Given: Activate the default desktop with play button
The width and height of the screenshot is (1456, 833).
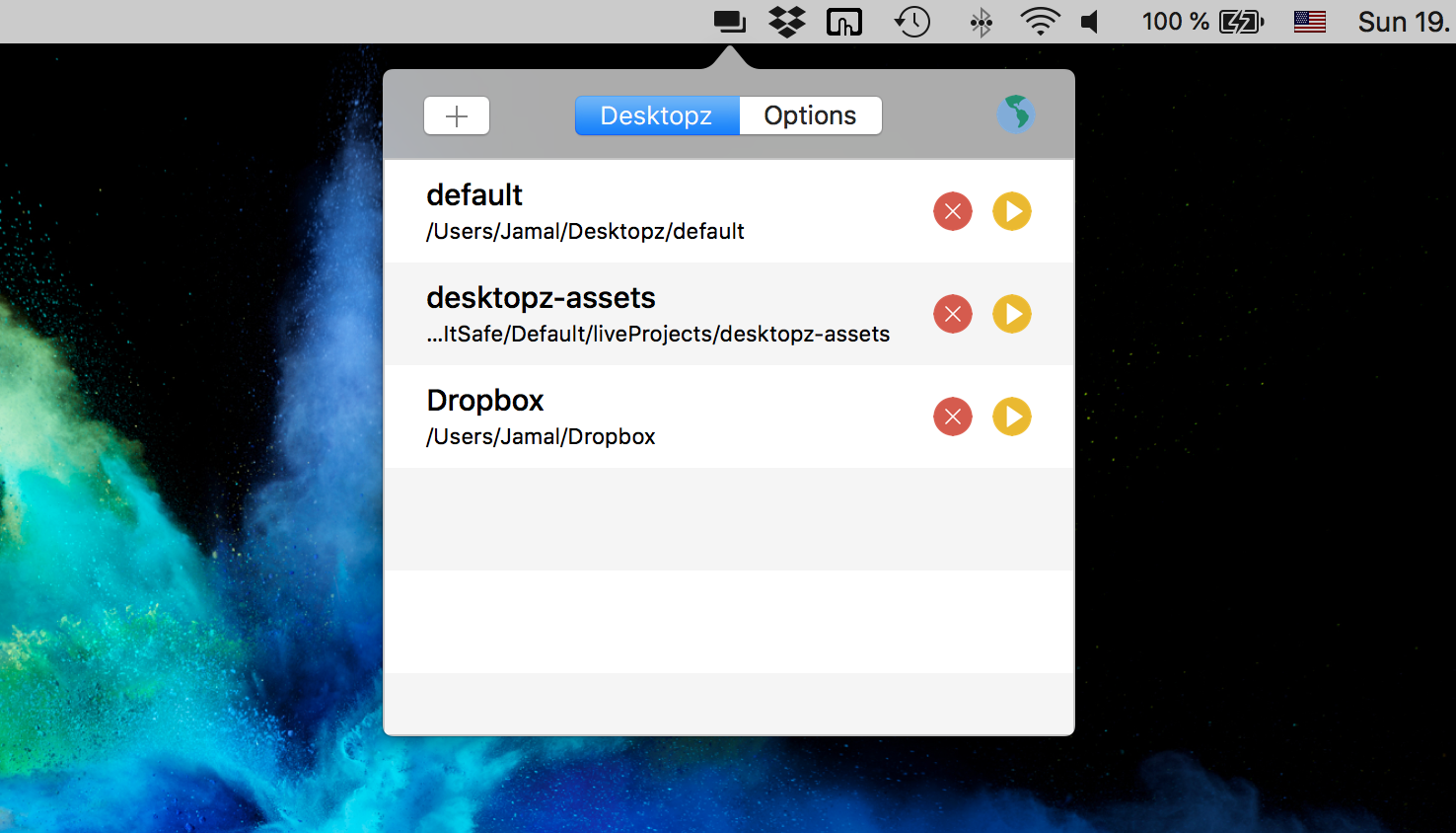Looking at the screenshot, I should point(1012,211).
